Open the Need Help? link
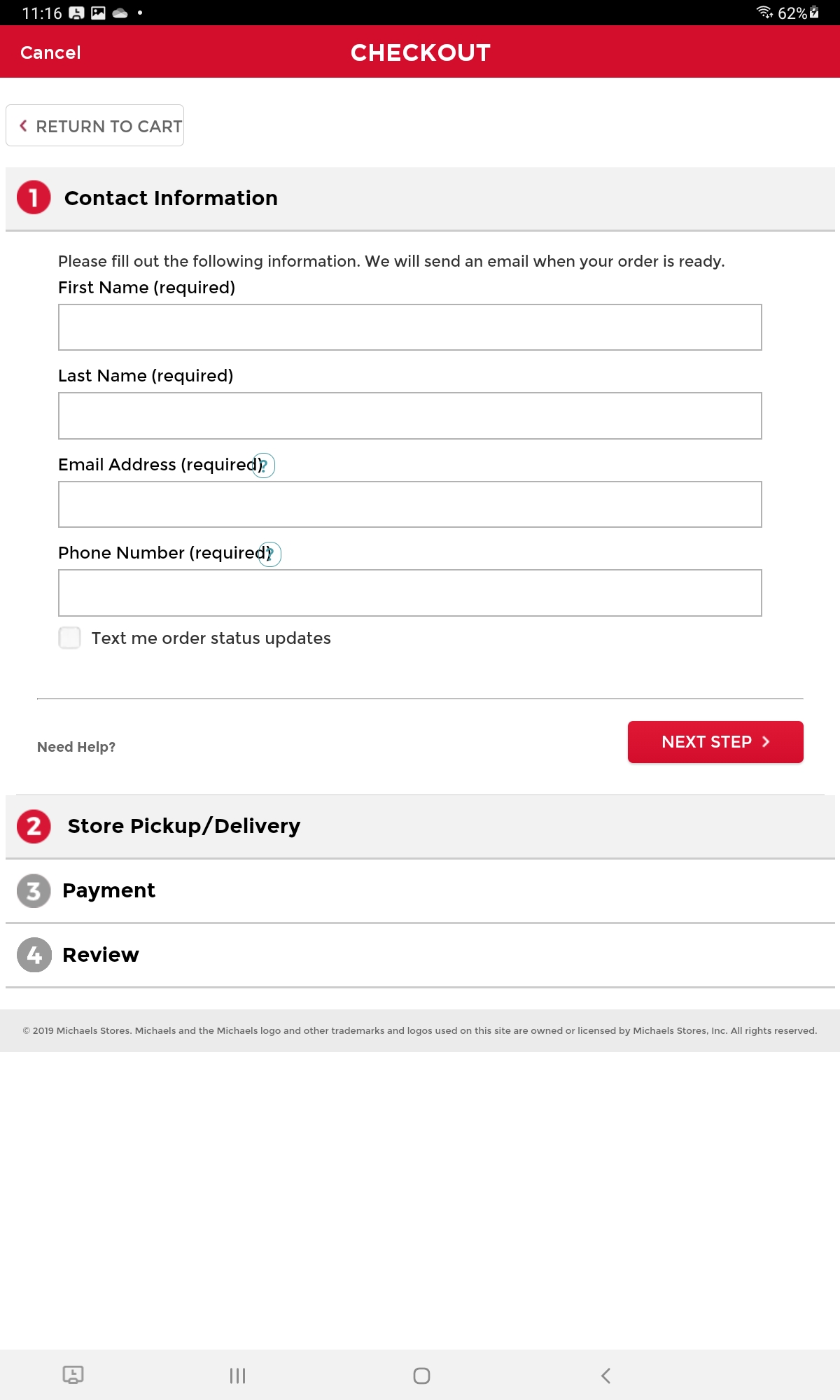Viewport: 840px width, 1400px height. 76,747
